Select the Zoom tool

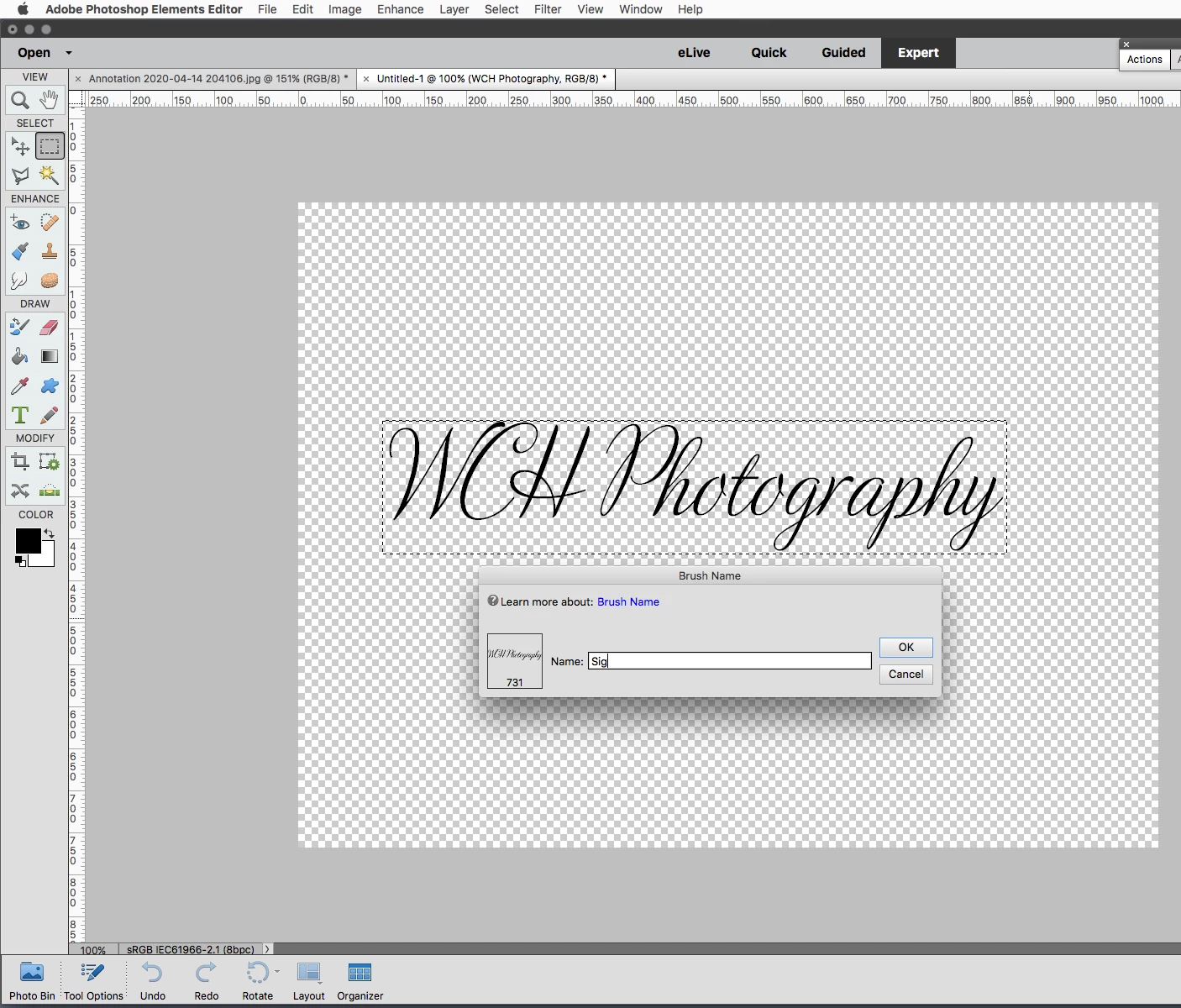point(20,101)
